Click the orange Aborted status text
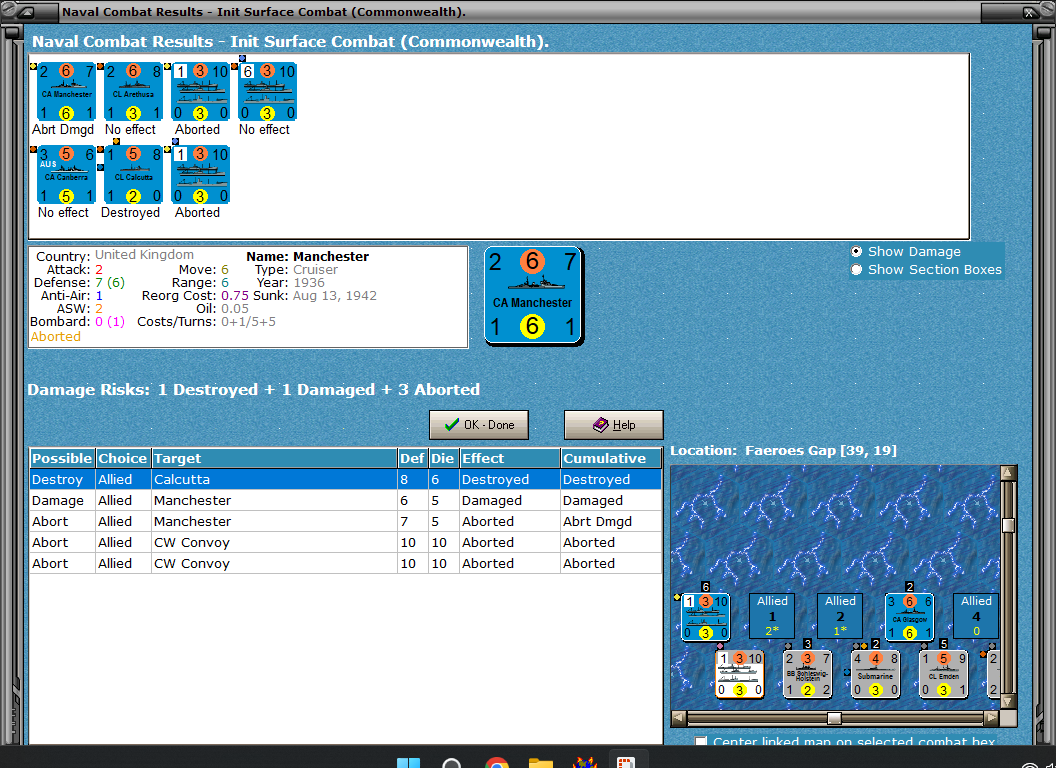 coord(55,337)
